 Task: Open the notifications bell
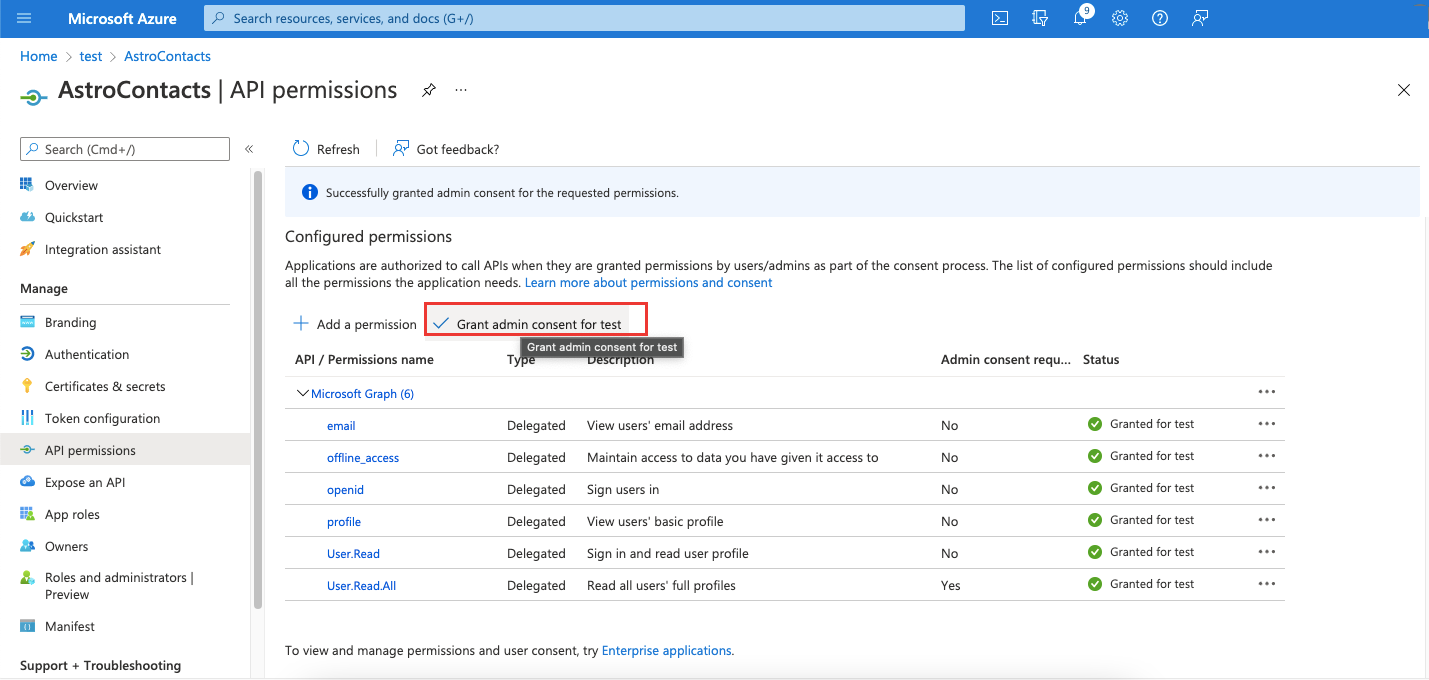1080,18
